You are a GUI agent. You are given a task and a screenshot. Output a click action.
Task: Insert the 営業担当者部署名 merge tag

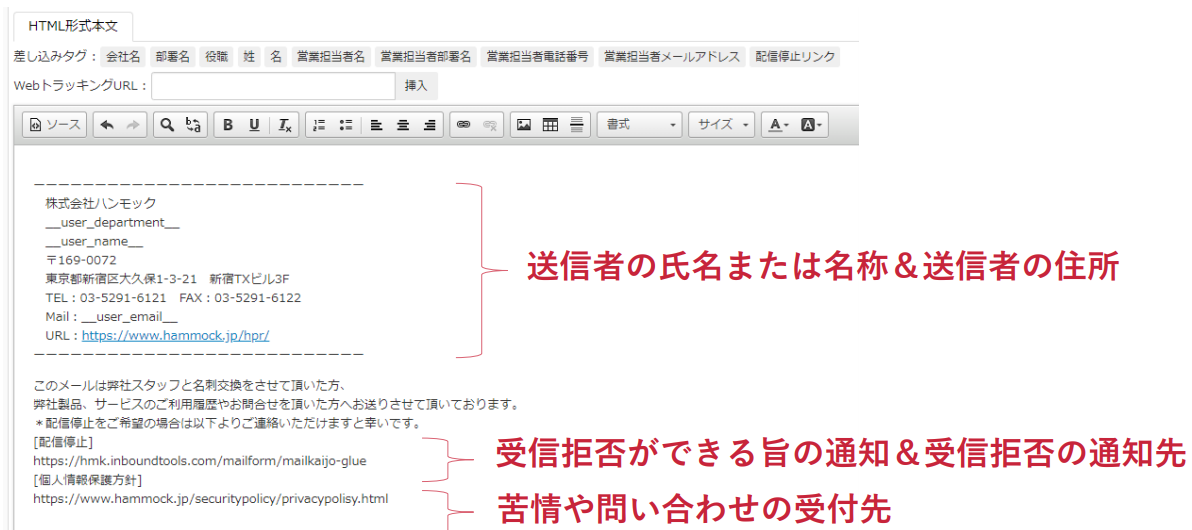pos(426,57)
